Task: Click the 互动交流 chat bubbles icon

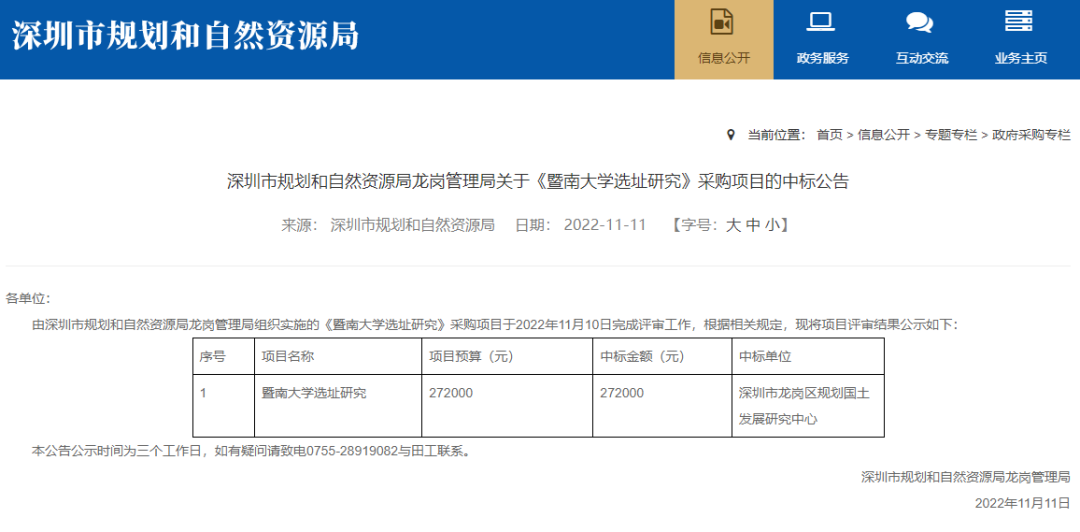Action: tap(920, 23)
